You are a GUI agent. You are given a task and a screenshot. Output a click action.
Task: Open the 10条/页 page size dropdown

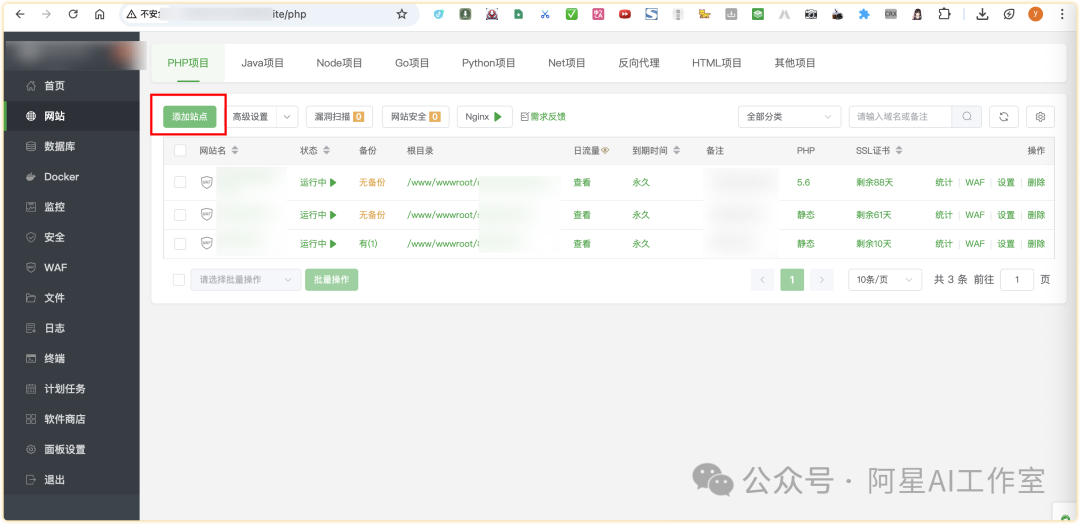(884, 280)
